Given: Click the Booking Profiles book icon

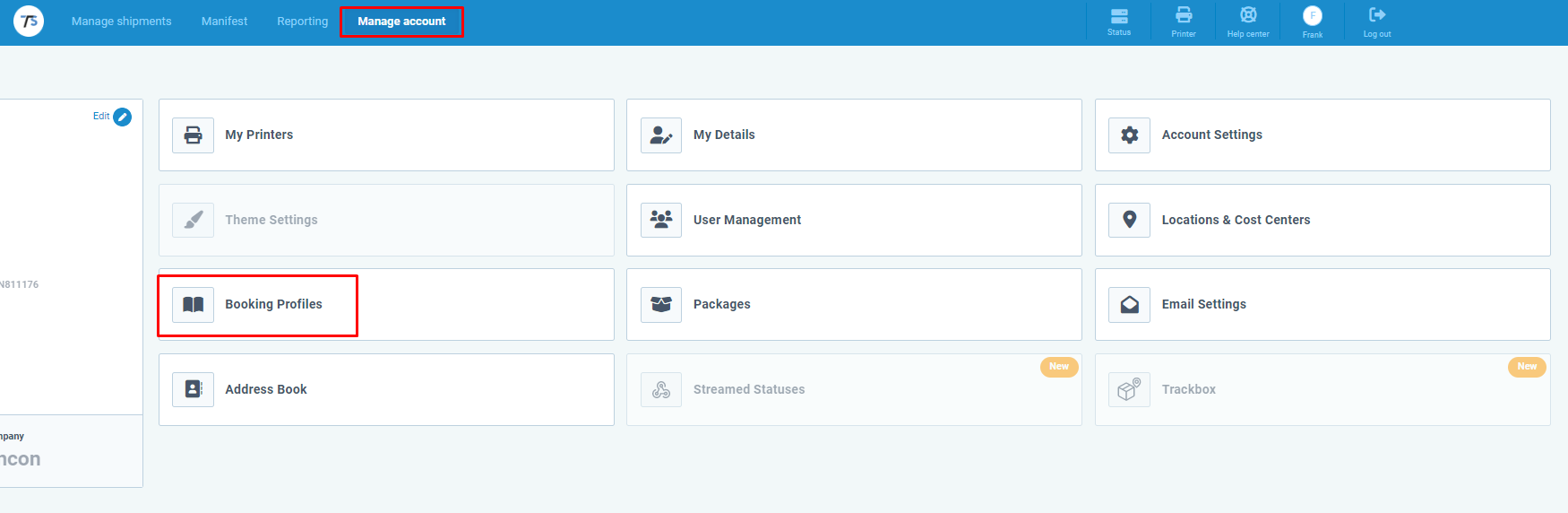Looking at the screenshot, I should [194, 305].
